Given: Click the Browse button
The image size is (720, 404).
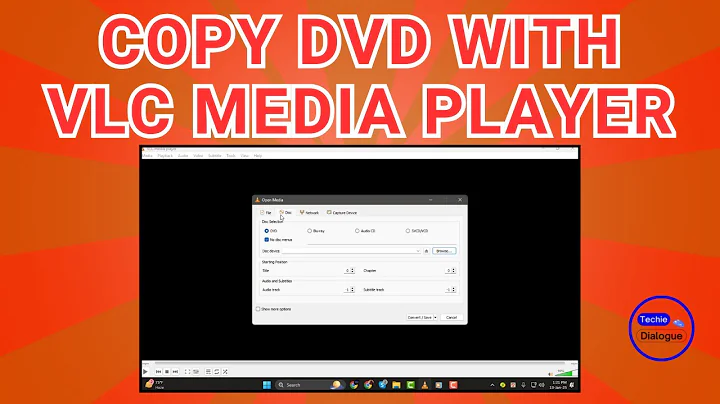Looking at the screenshot, I should click(444, 251).
